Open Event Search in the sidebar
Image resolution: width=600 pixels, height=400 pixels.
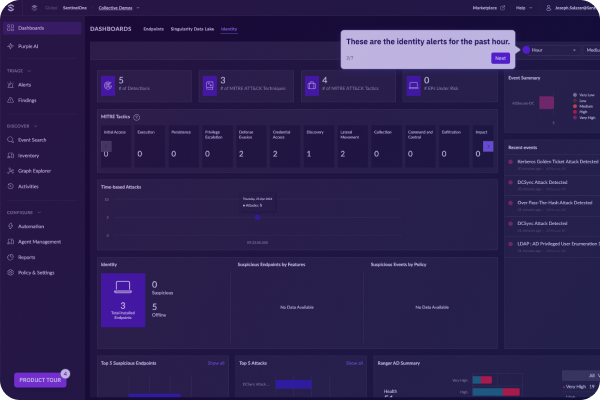32,140
